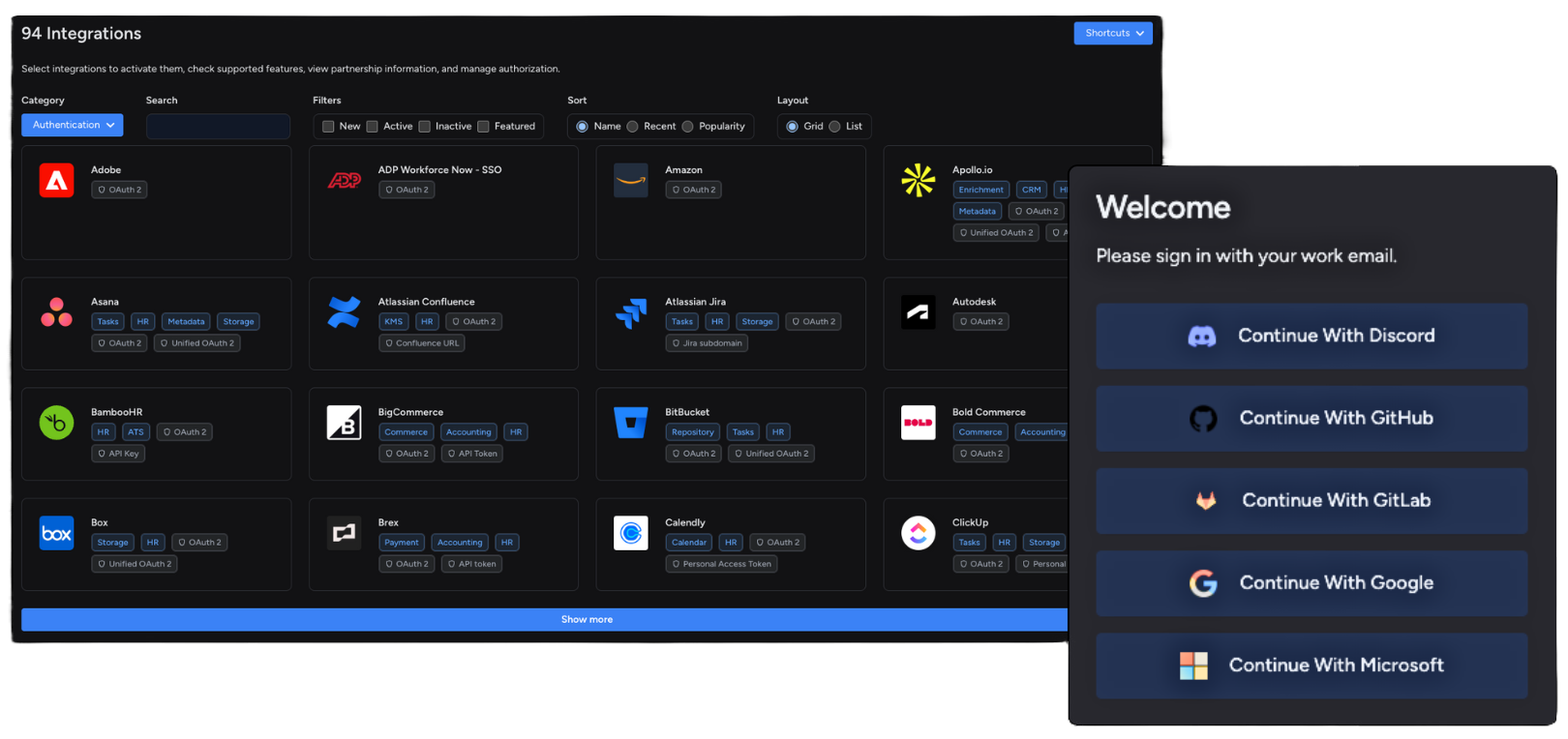The width and height of the screenshot is (1568, 739).
Task: Click the Atlassian Jira logo
Action: click(631, 312)
